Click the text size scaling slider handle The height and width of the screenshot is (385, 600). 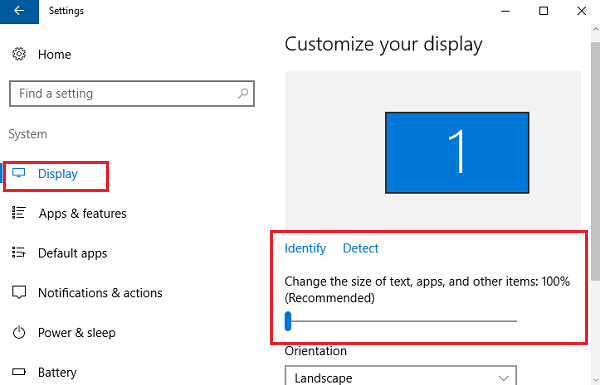click(288, 321)
